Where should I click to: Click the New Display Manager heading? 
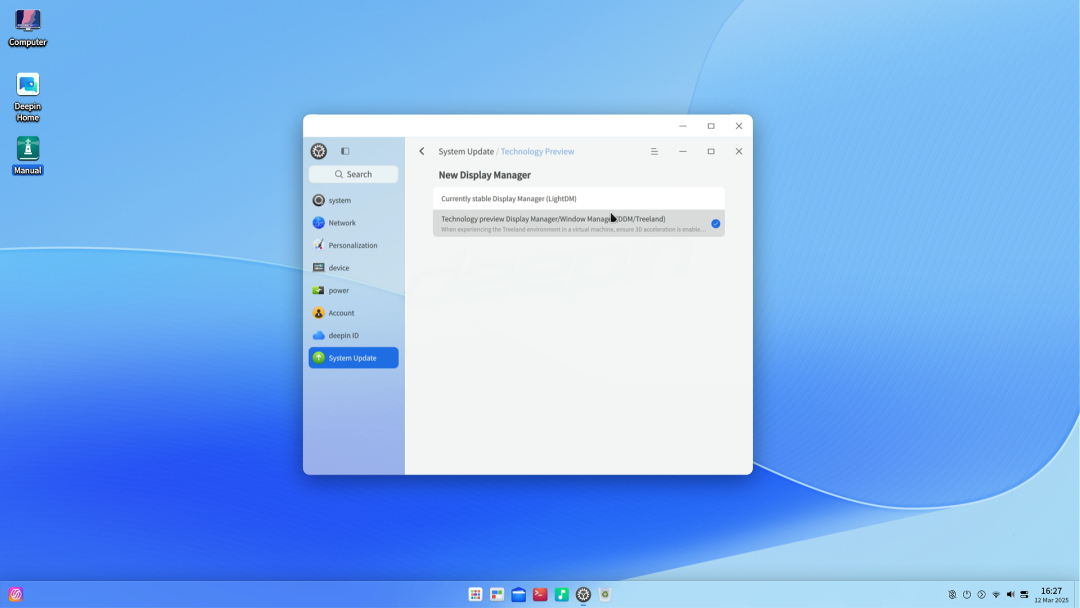pyautogui.click(x=484, y=175)
